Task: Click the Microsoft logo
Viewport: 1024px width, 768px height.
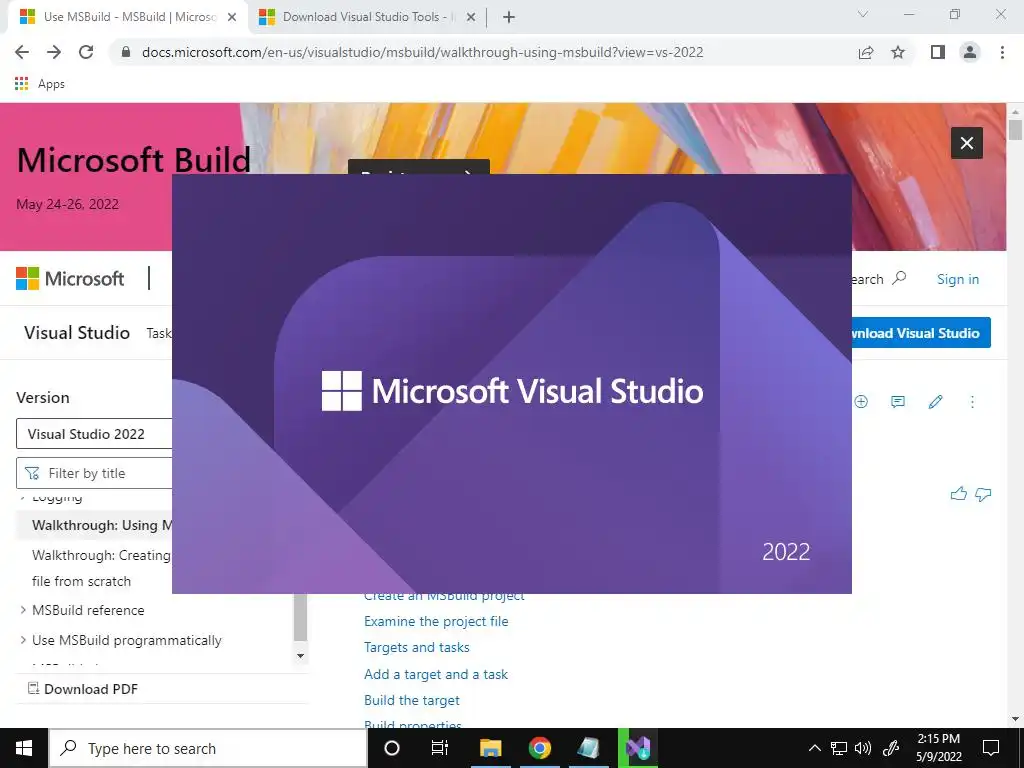Action: tap(70, 279)
